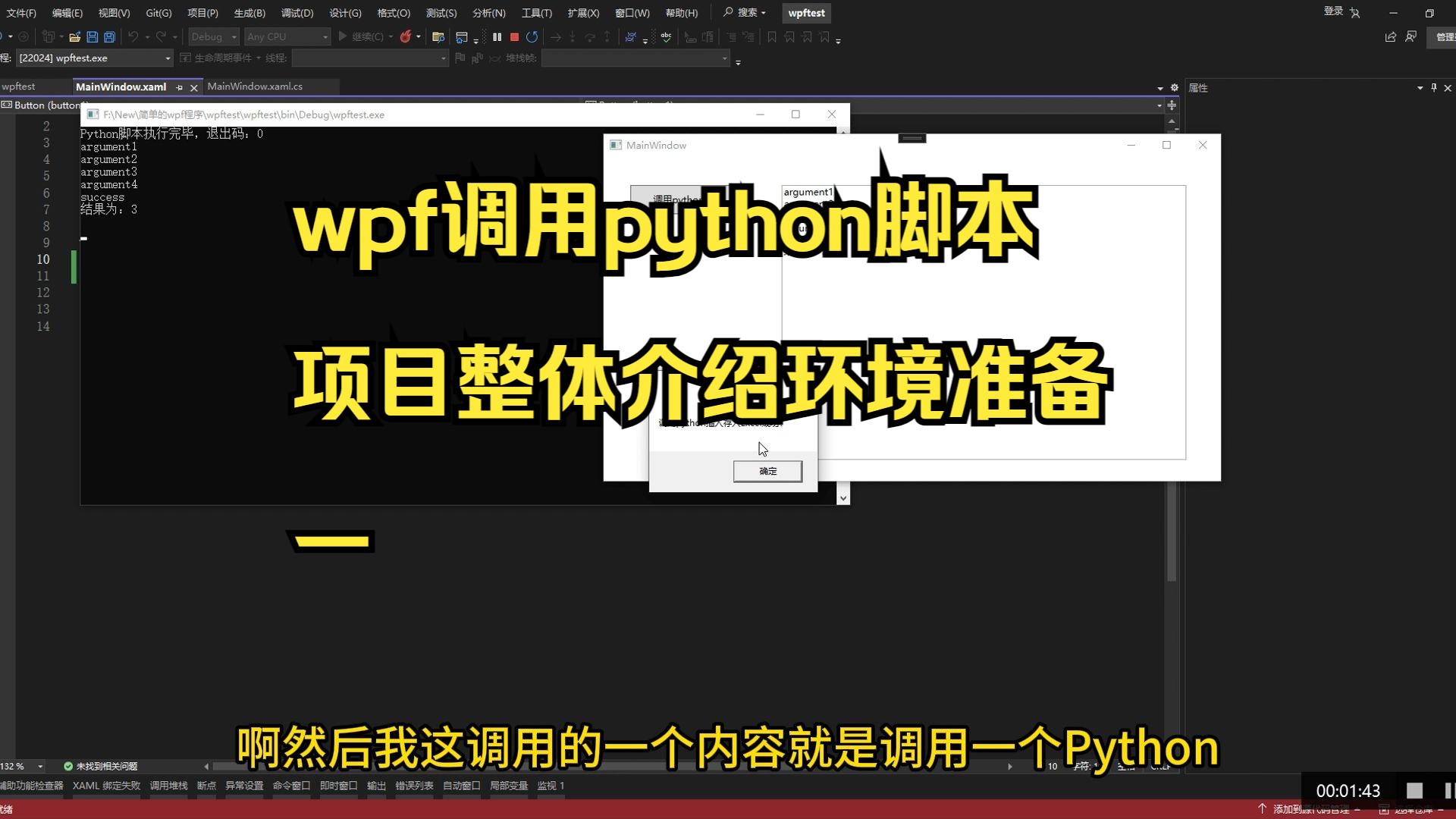This screenshot has width=1456, height=819.
Task: Toggle auto-hide pin on the properties panel
Action: [1433, 88]
